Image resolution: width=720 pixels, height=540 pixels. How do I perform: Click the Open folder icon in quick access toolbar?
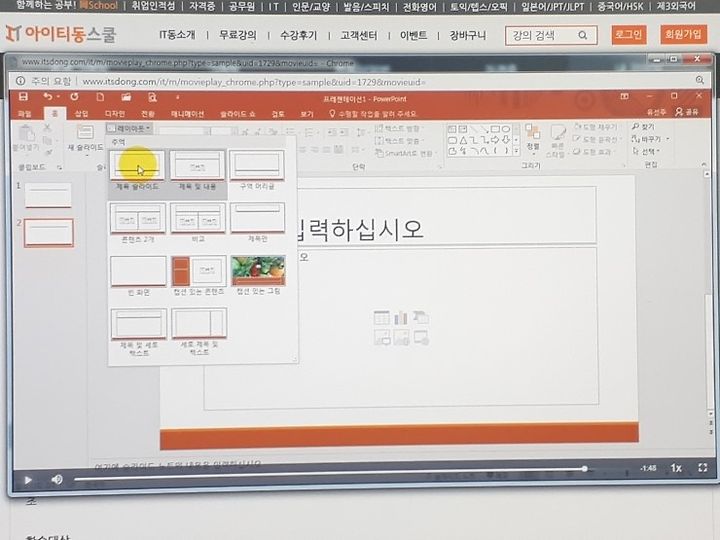pos(126,97)
